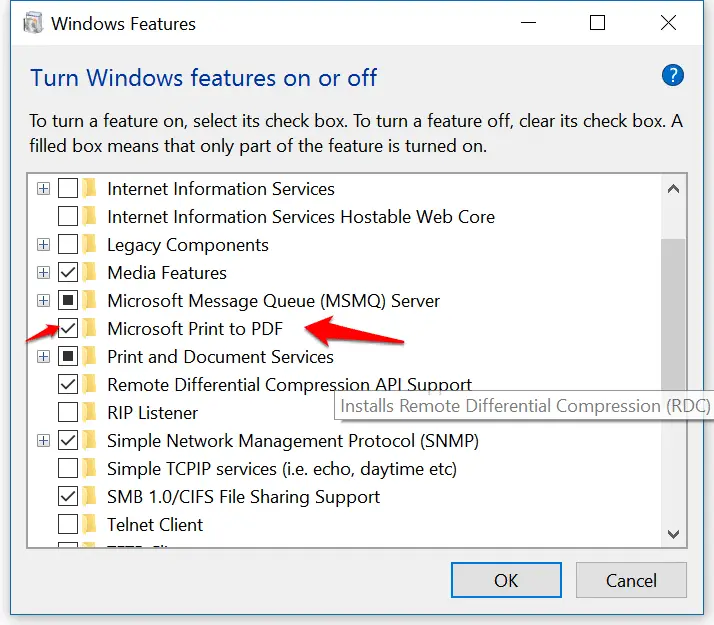The image size is (714, 625).
Task: Click folder icon next to Telnet Client
Action: (90, 524)
